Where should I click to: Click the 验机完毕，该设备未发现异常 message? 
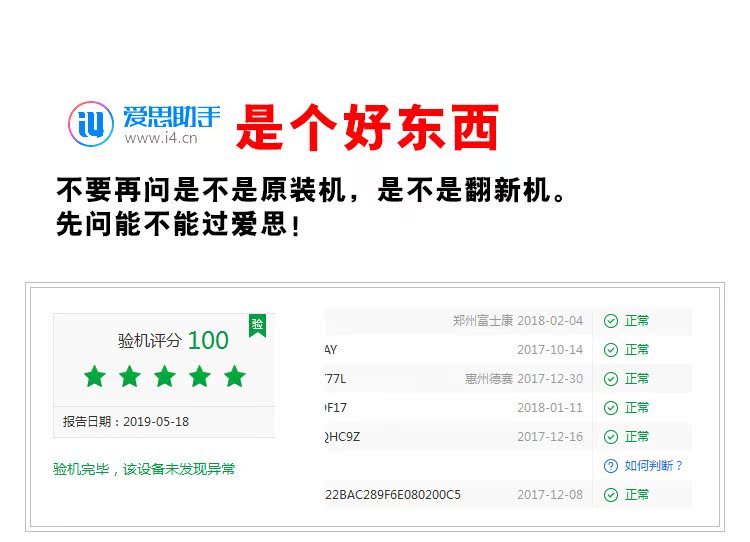point(144,469)
